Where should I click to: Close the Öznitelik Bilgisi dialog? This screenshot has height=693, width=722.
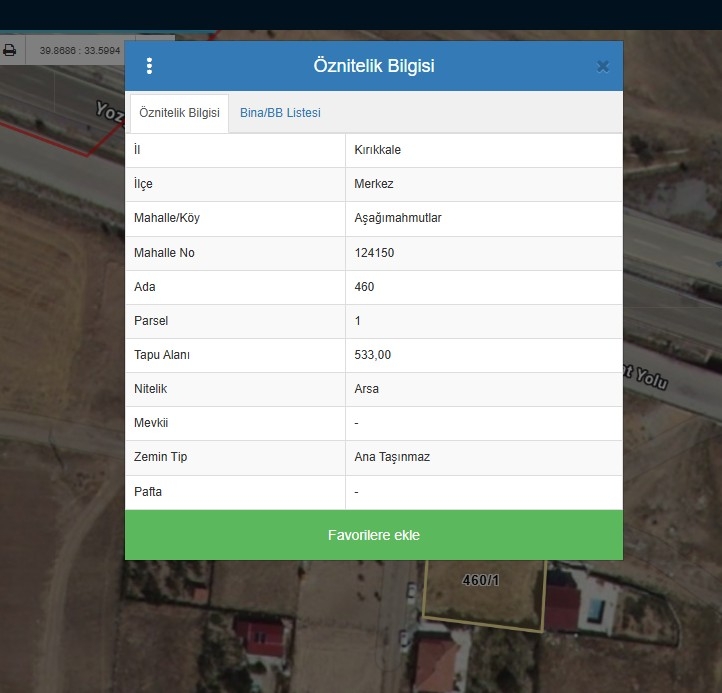603,67
